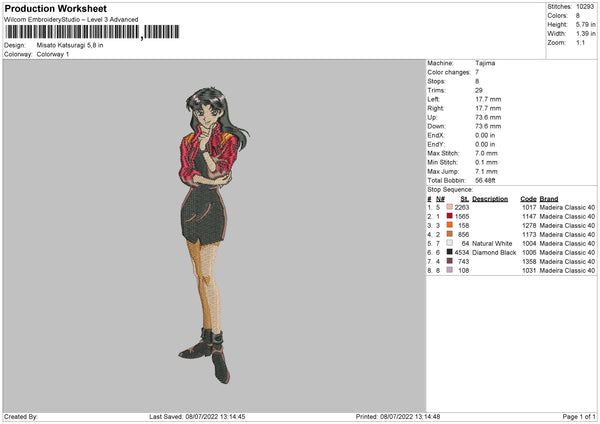Viewport: 600px width, 424px height.
Task: Click the Diamond Black color swatch
Action: click(x=449, y=252)
